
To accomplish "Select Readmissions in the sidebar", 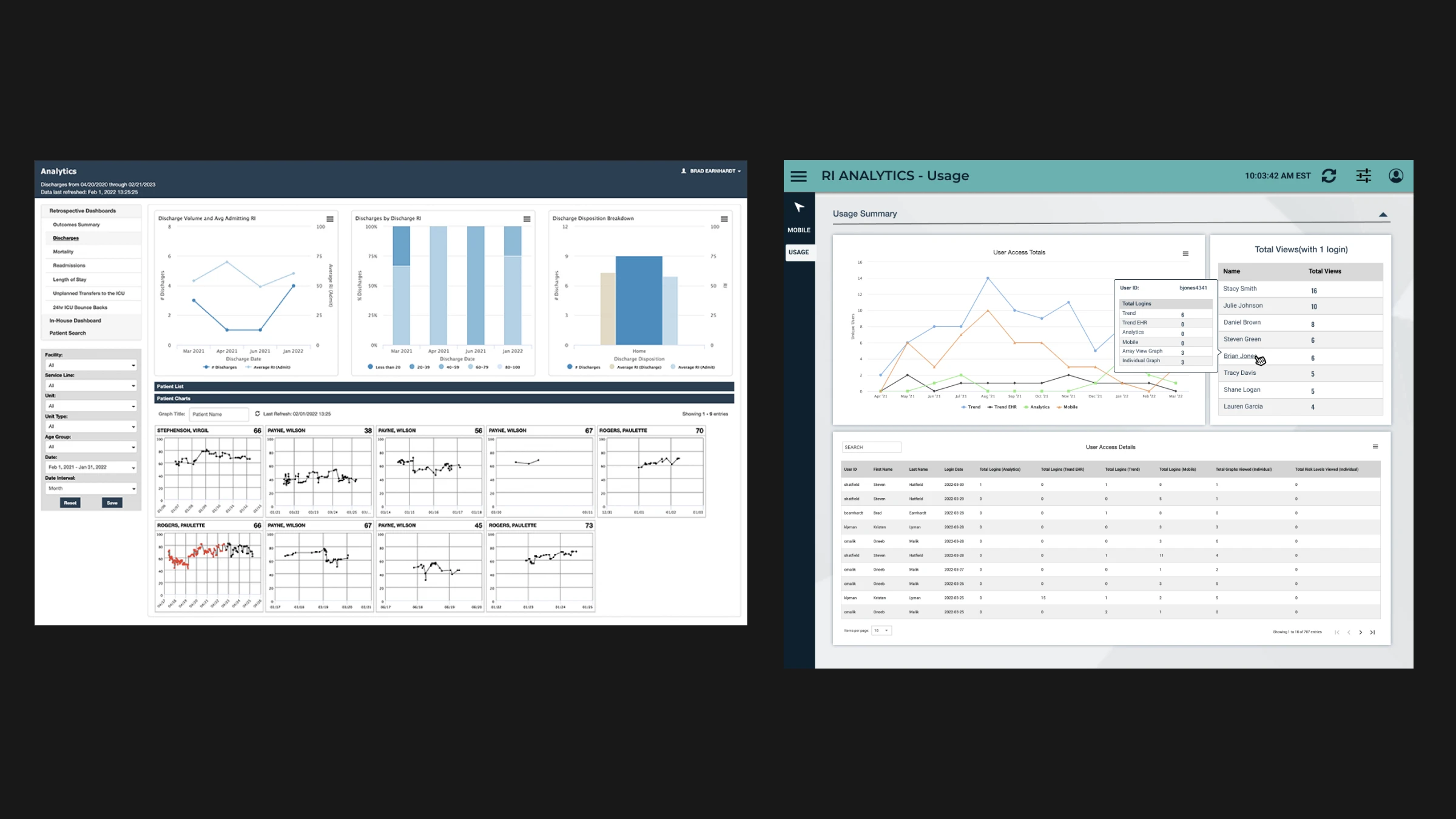I will point(69,266).
